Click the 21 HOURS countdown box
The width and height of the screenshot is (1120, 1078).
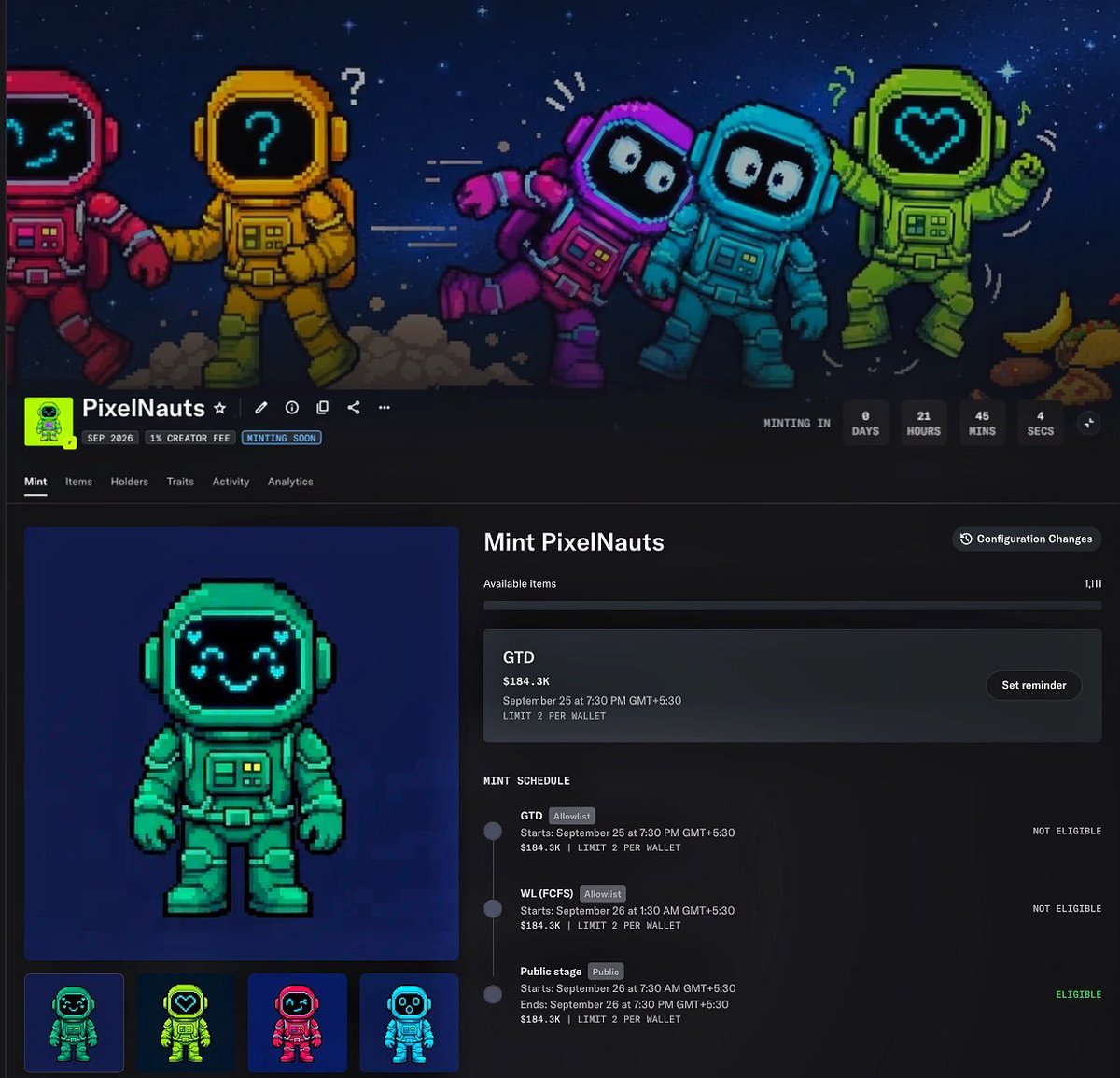point(924,423)
